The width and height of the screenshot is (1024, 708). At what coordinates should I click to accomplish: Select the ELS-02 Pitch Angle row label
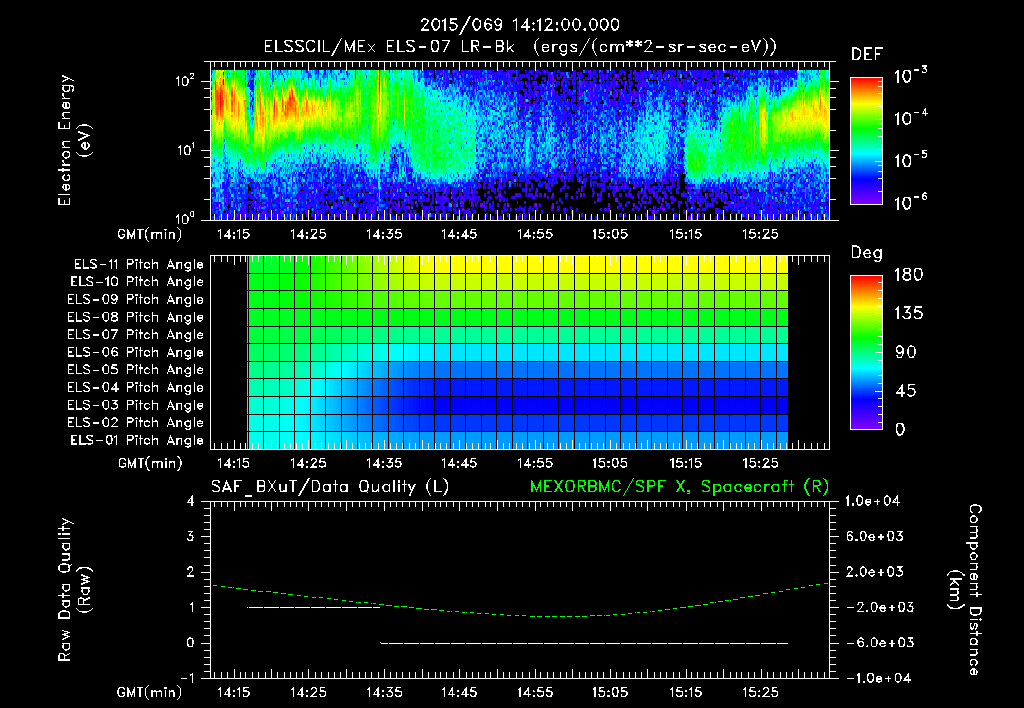pyautogui.click(x=136, y=423)
